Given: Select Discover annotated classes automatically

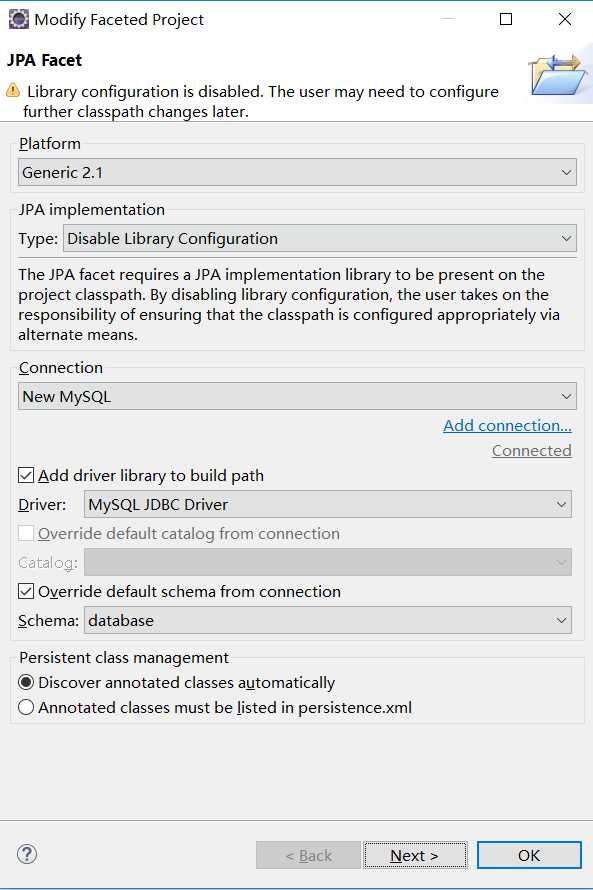Looking at the screenshot, I should [26, 682].
